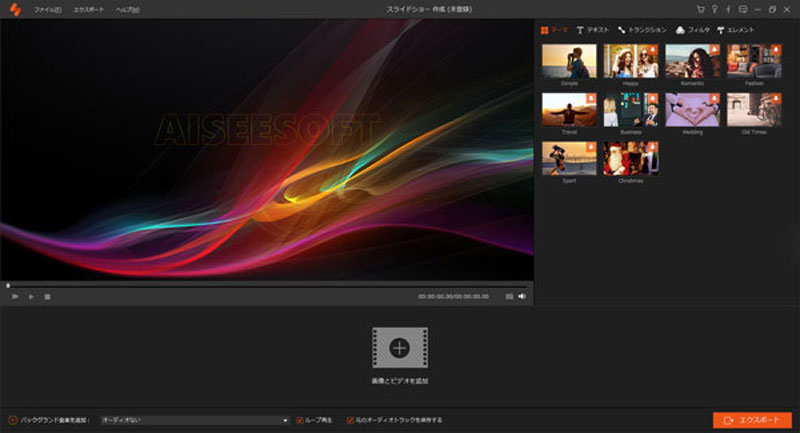Open the エクスポート menu in the menu bar

[88, 9]
